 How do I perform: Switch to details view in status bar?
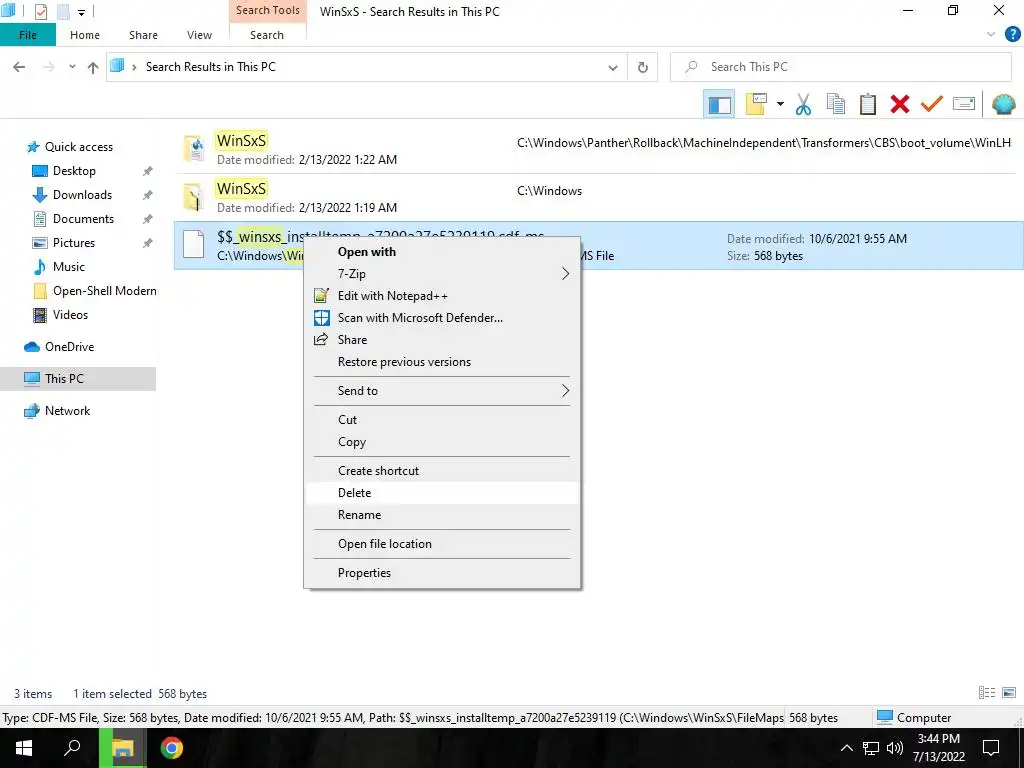click(x=987, y=693)
